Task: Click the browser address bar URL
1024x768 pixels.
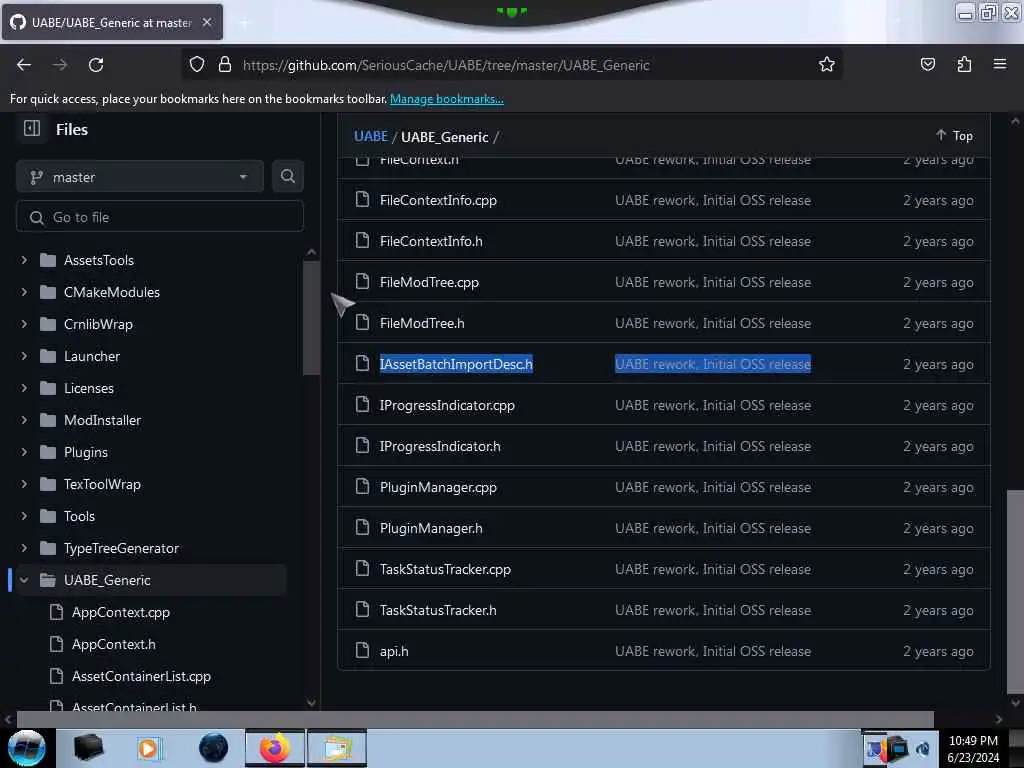Action: tap(446, 65)
